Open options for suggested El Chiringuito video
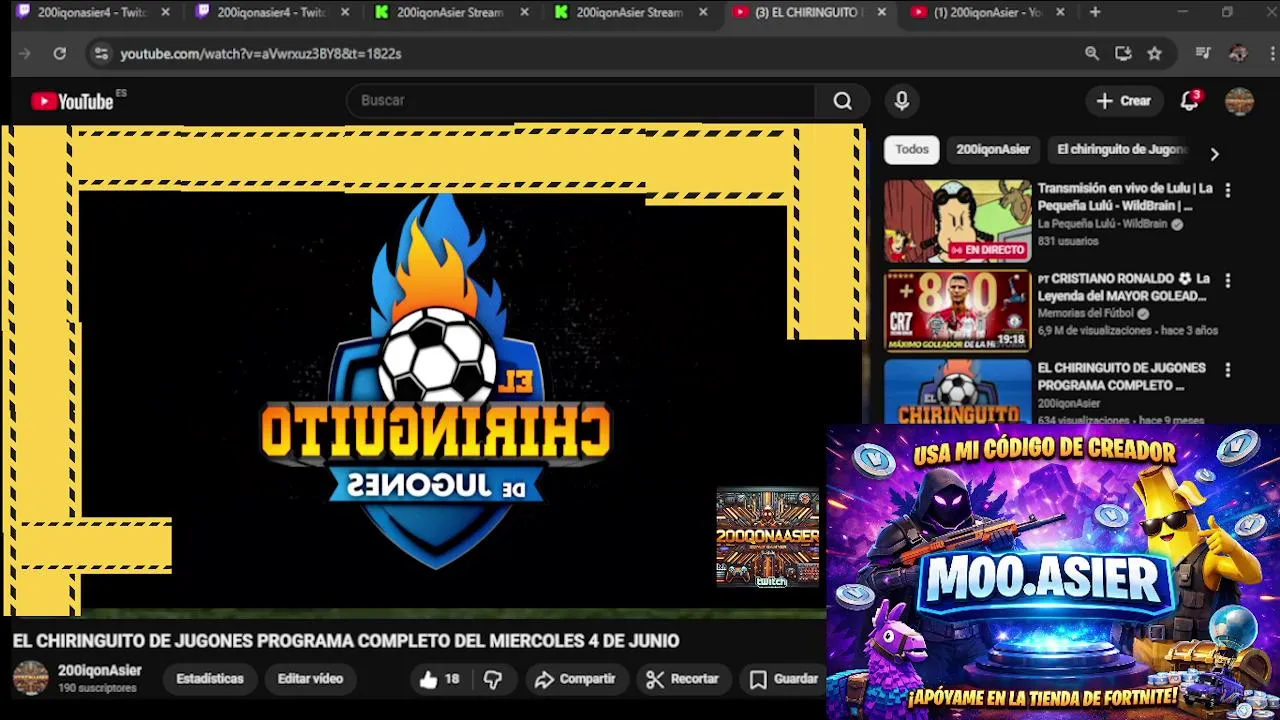1280x720 pixels. click(x=1228, y=370)
